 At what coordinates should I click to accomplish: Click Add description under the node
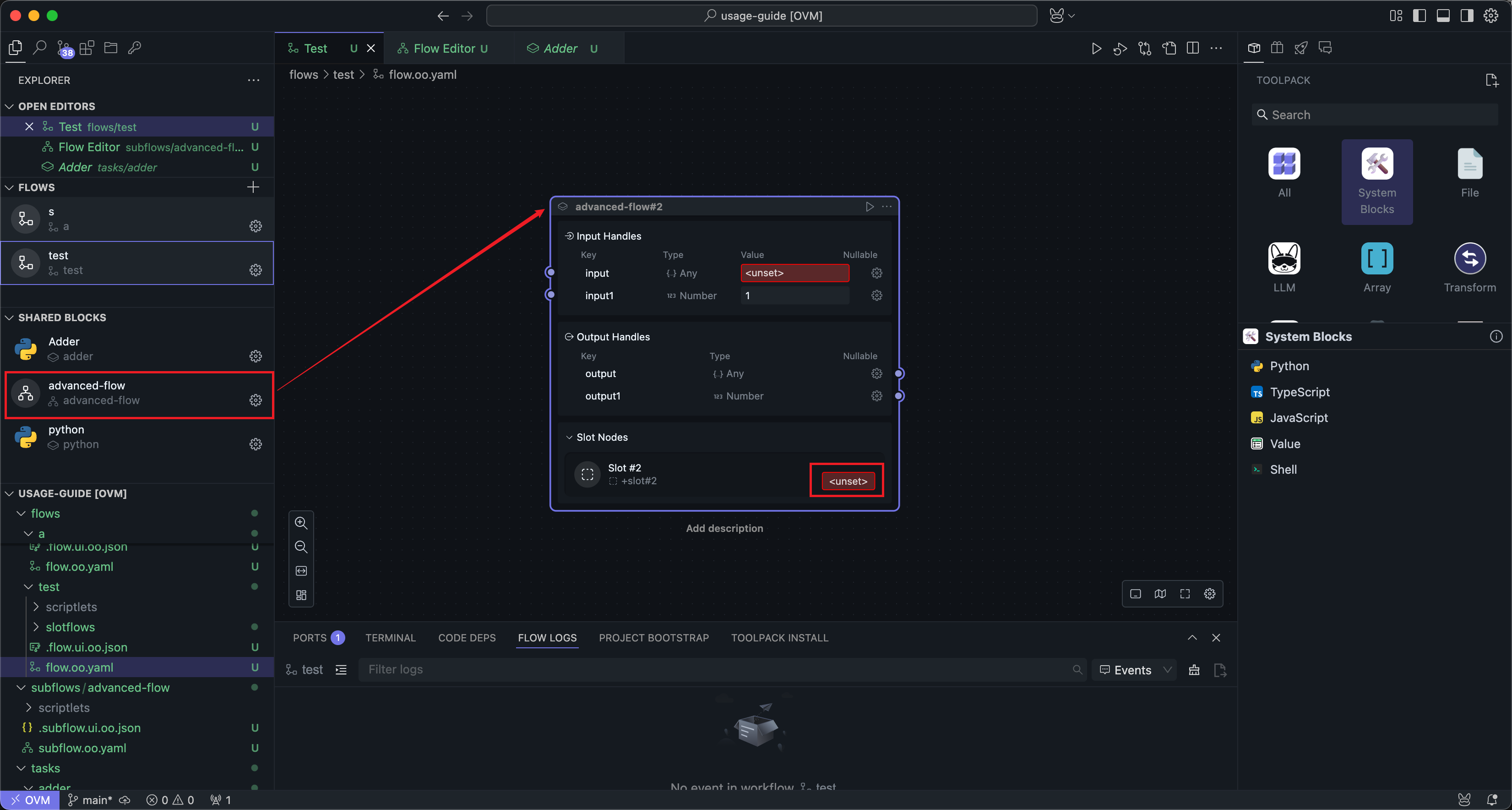[724, 528]
